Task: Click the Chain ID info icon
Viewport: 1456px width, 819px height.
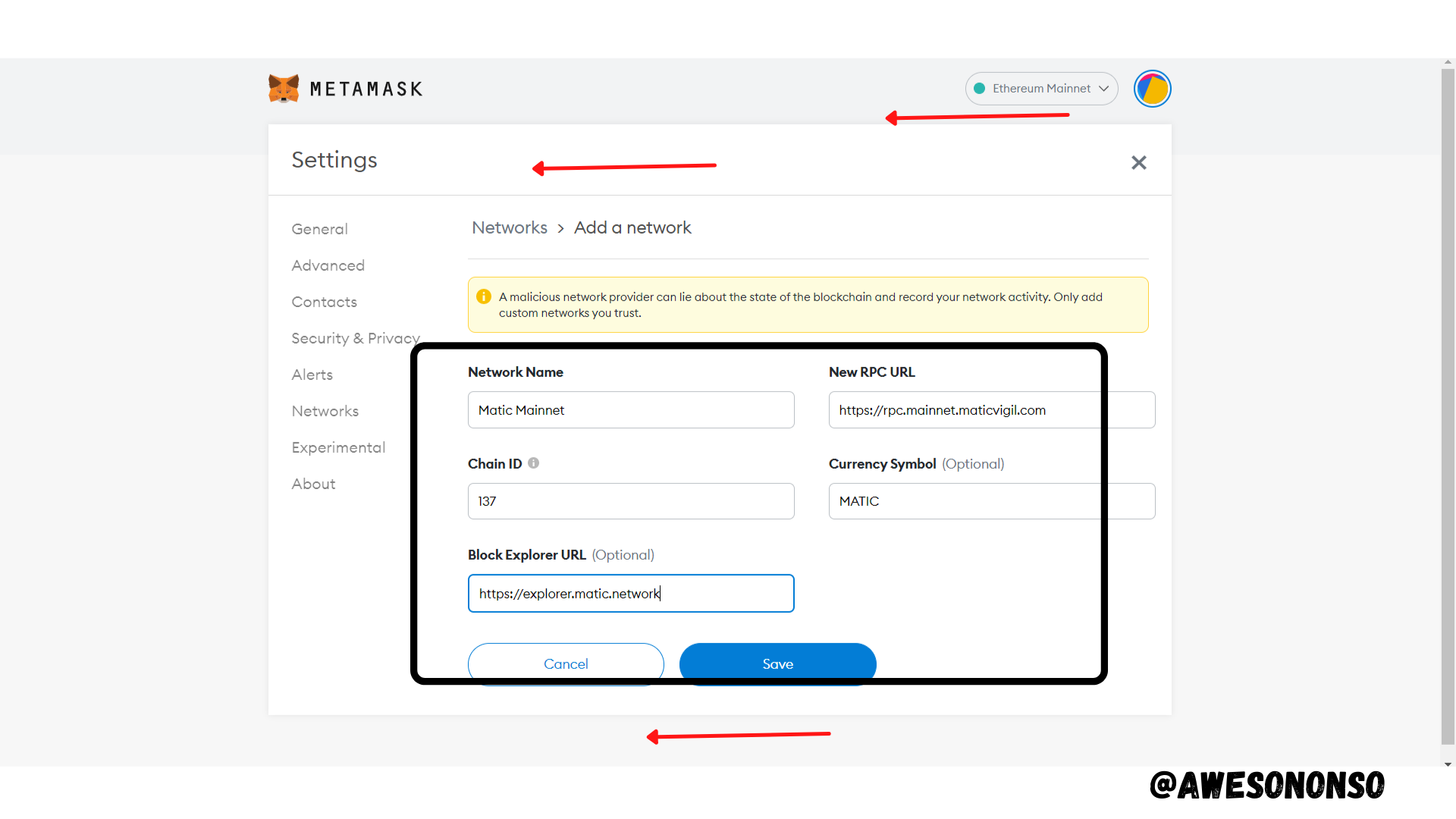Action: coord(534,463)
